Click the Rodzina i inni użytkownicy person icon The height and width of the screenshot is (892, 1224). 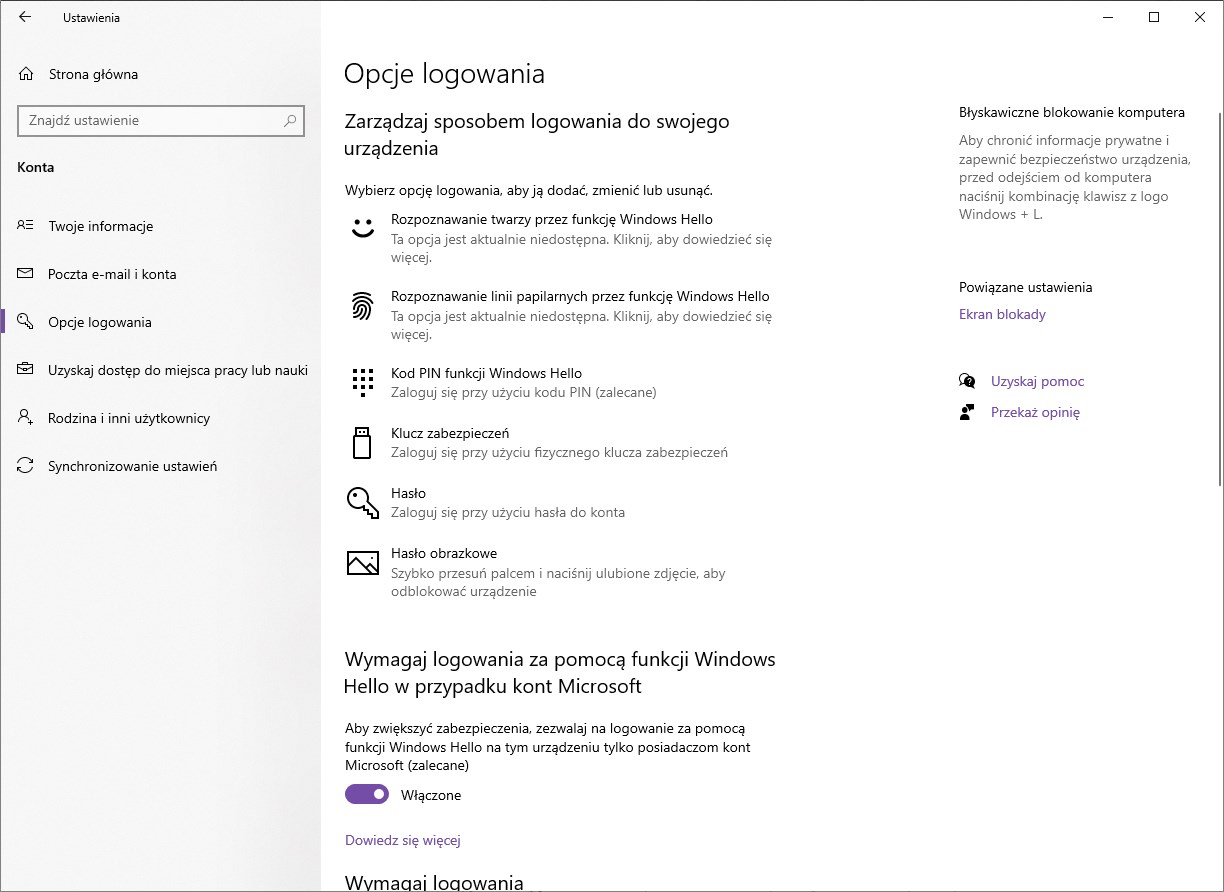26,418
